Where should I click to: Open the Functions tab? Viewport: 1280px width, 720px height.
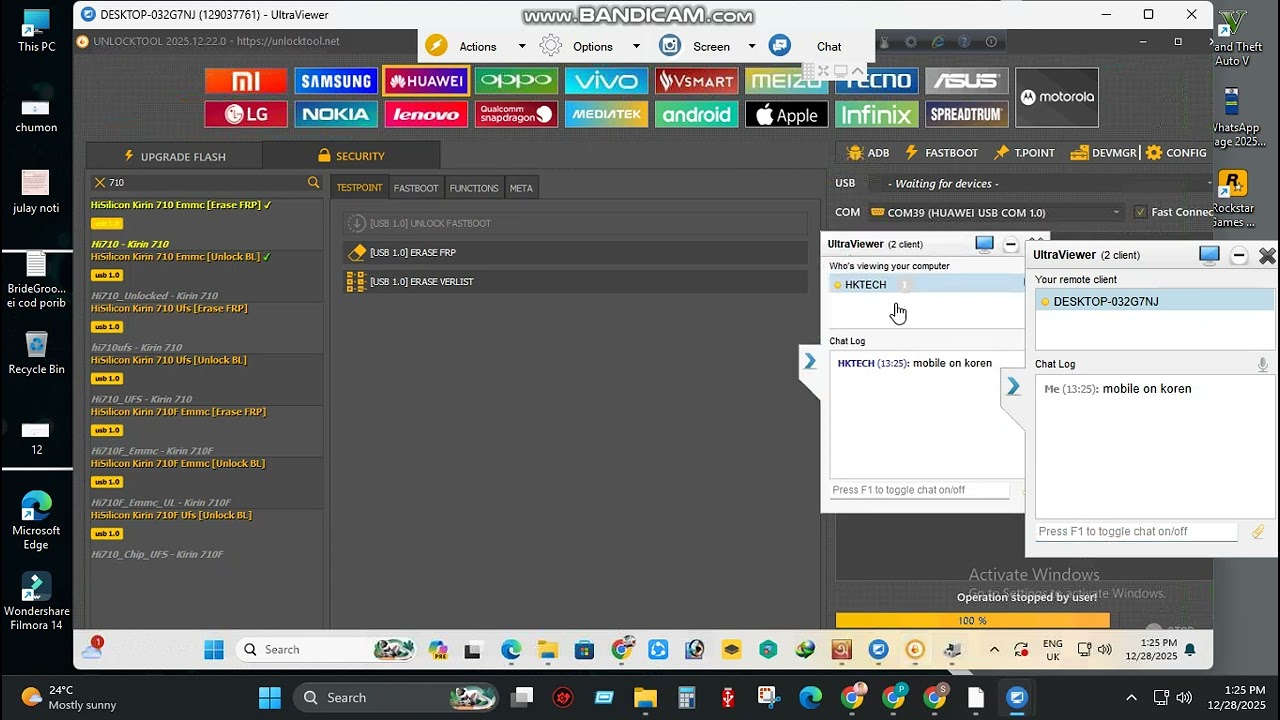474,188
